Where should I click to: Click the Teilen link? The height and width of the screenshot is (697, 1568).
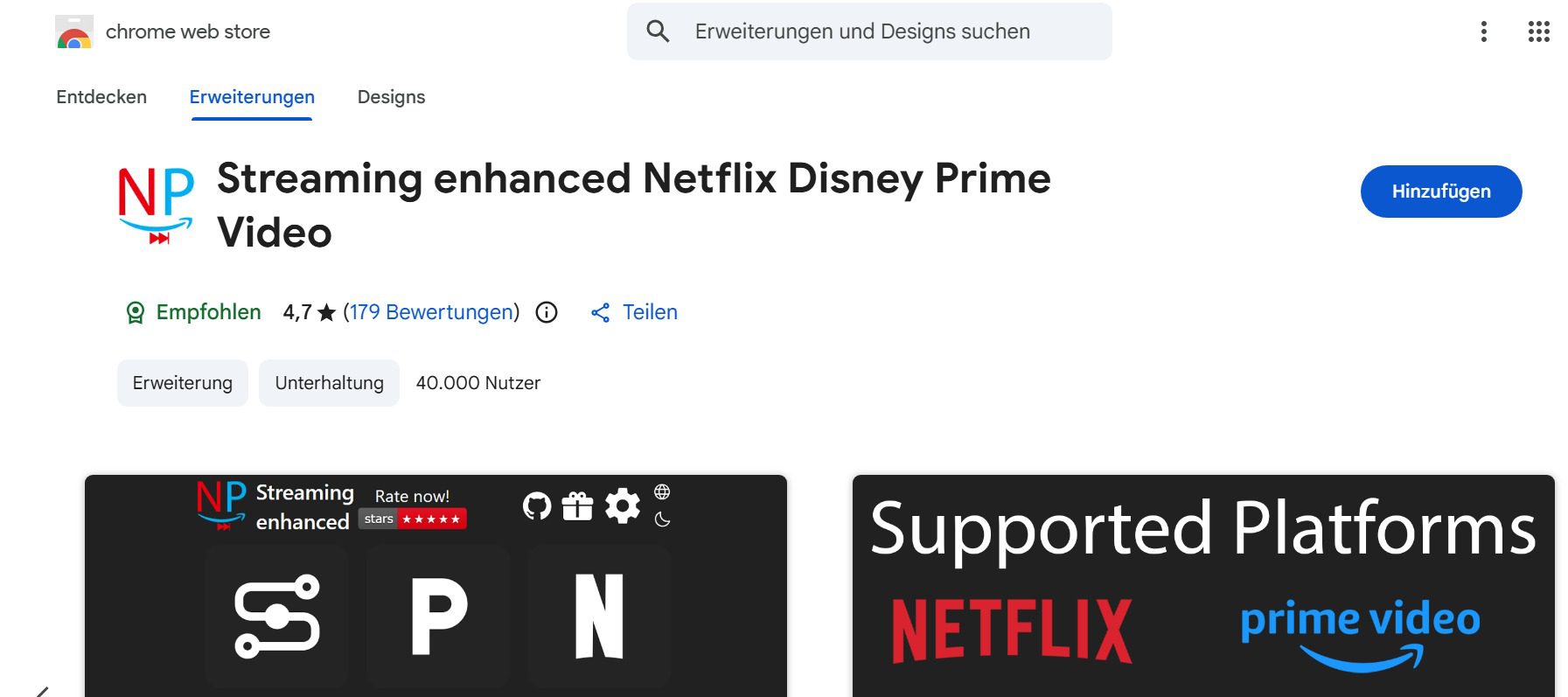650,312
